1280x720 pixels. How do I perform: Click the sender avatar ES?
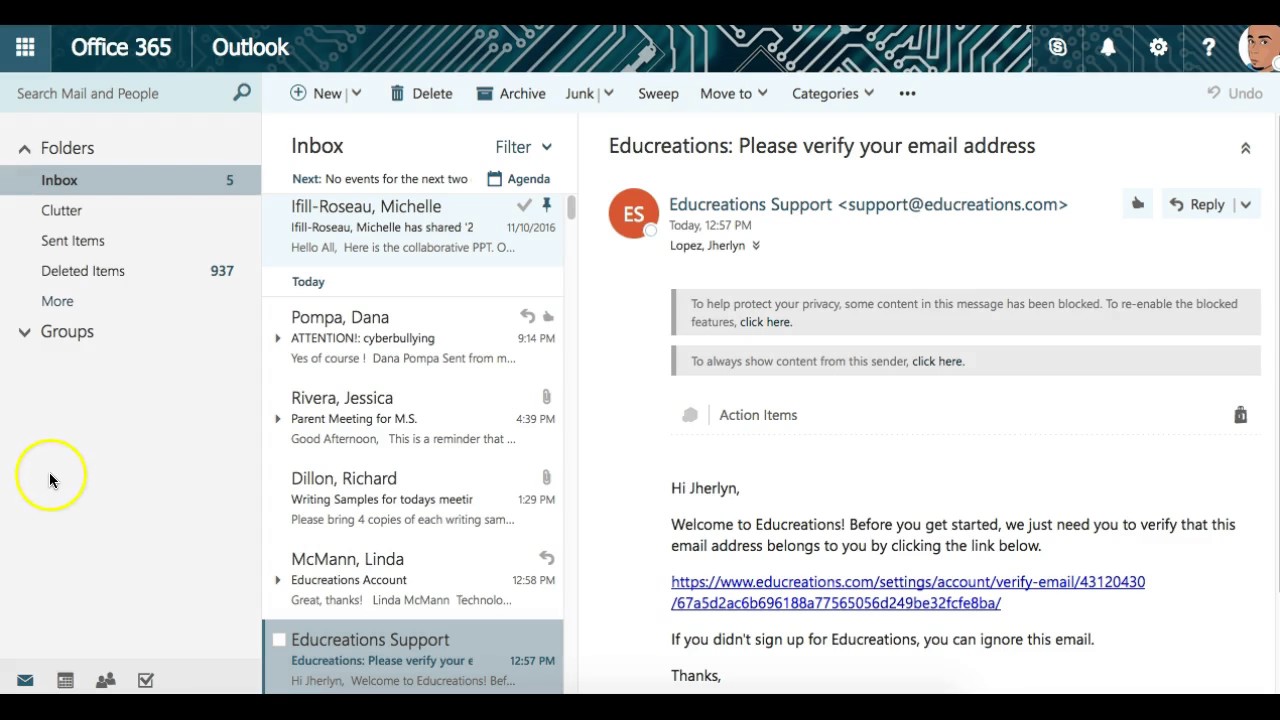(634, 213)
